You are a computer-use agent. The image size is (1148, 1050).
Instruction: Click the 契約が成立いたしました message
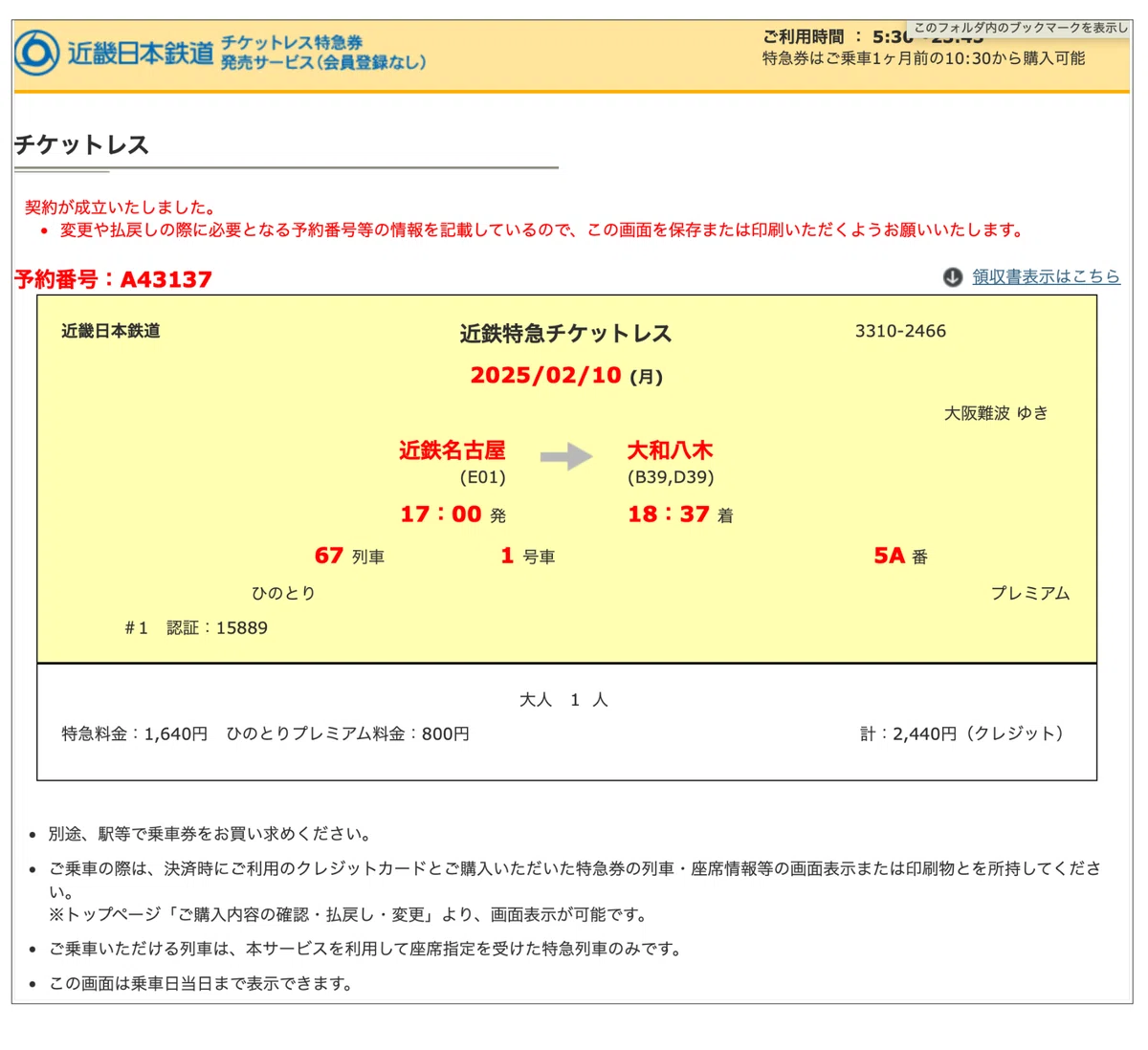tap(121, 207)
